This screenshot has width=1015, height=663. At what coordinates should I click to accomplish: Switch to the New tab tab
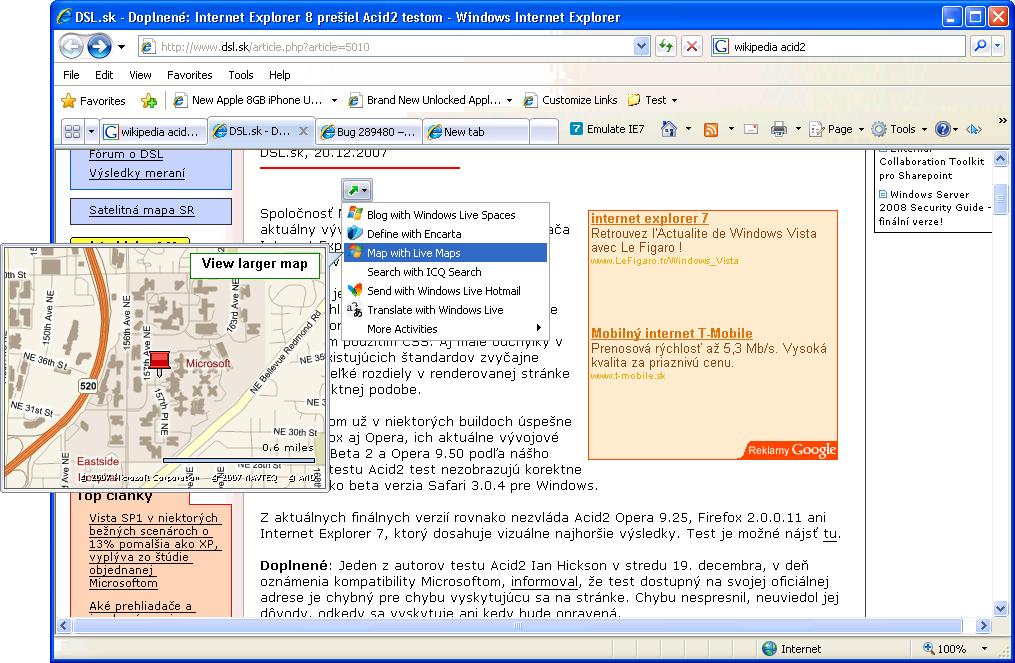(476, 132)
